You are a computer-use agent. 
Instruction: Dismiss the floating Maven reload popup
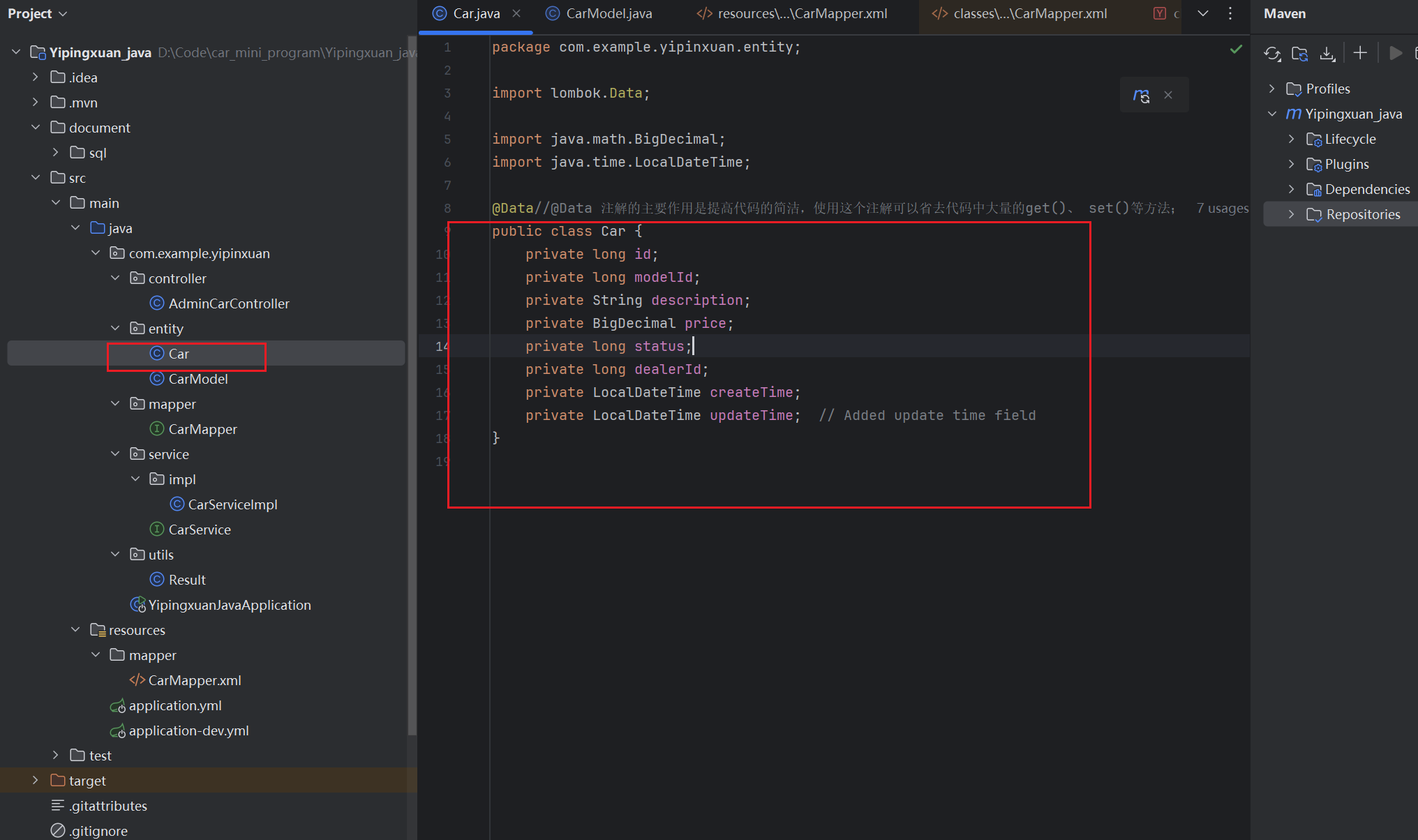click(x=1168, y=96)
